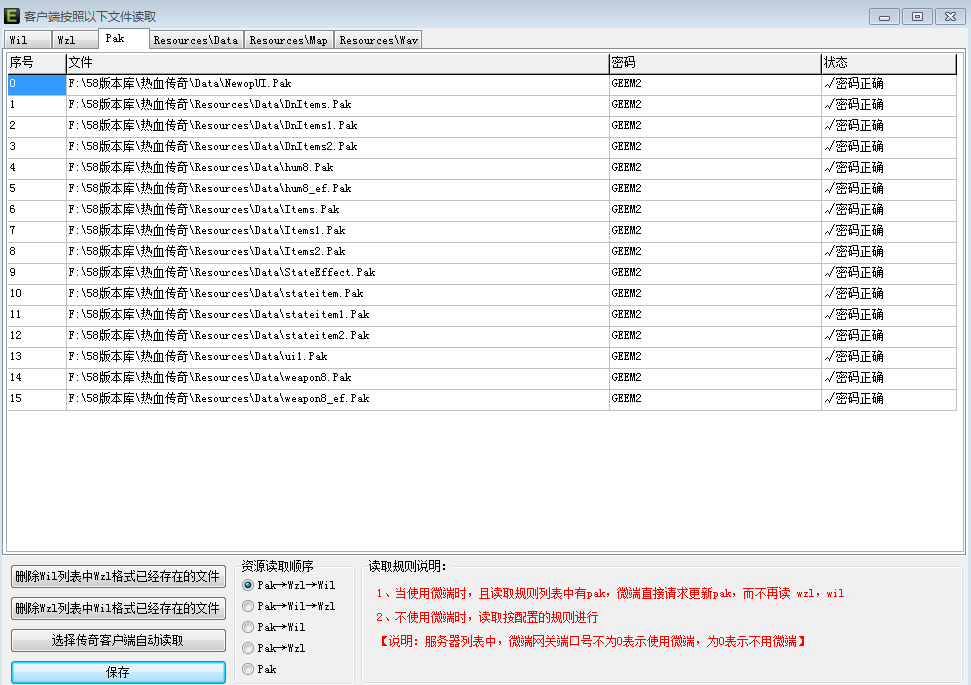971x685 pixels.
Task: Open the Resources\Map tab
Action: pos(288,40)
